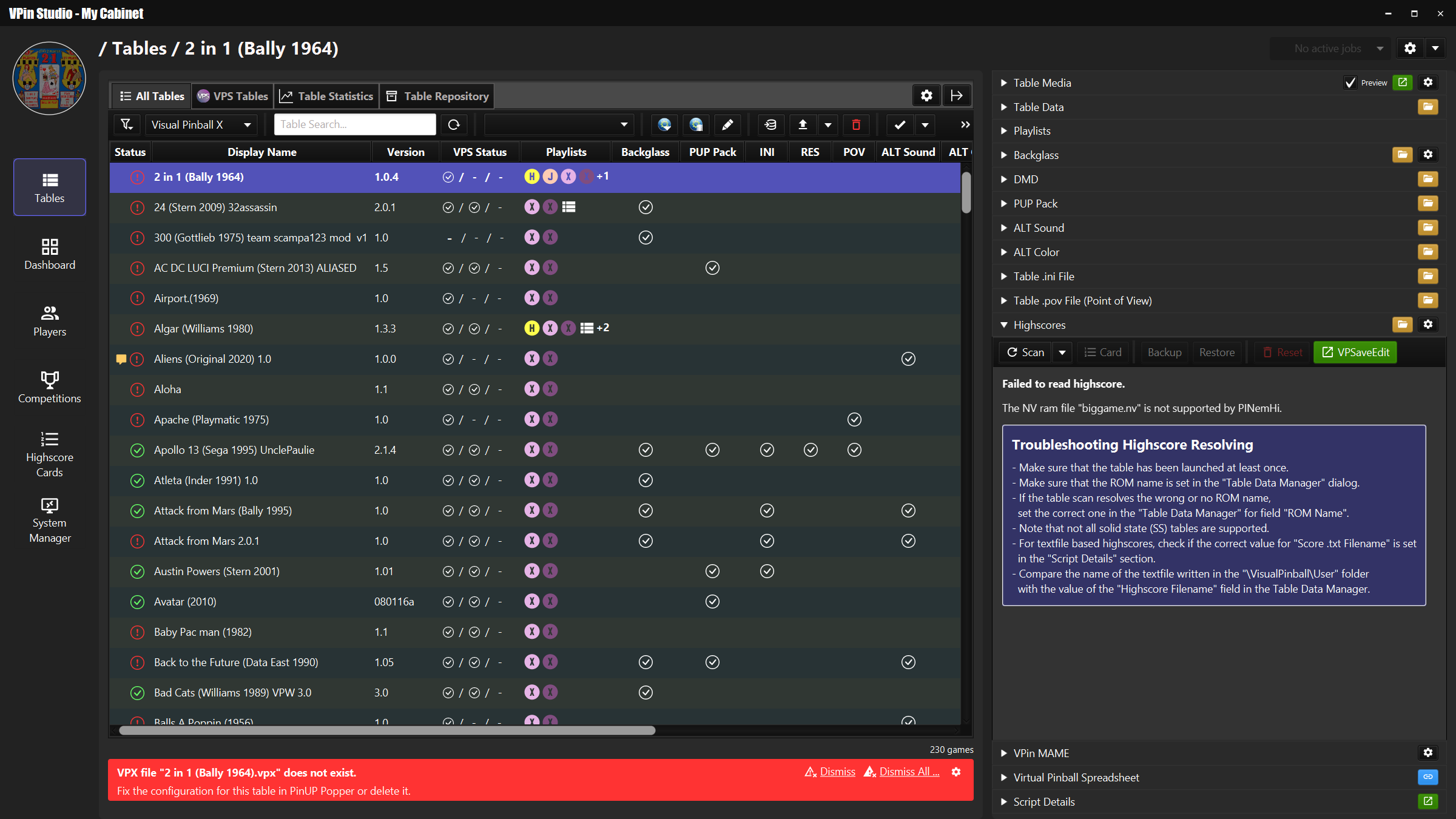This screenshot has height=819, width=1456.
Task: Switch to Table Repository tab
Action: (x=437, y=96)
